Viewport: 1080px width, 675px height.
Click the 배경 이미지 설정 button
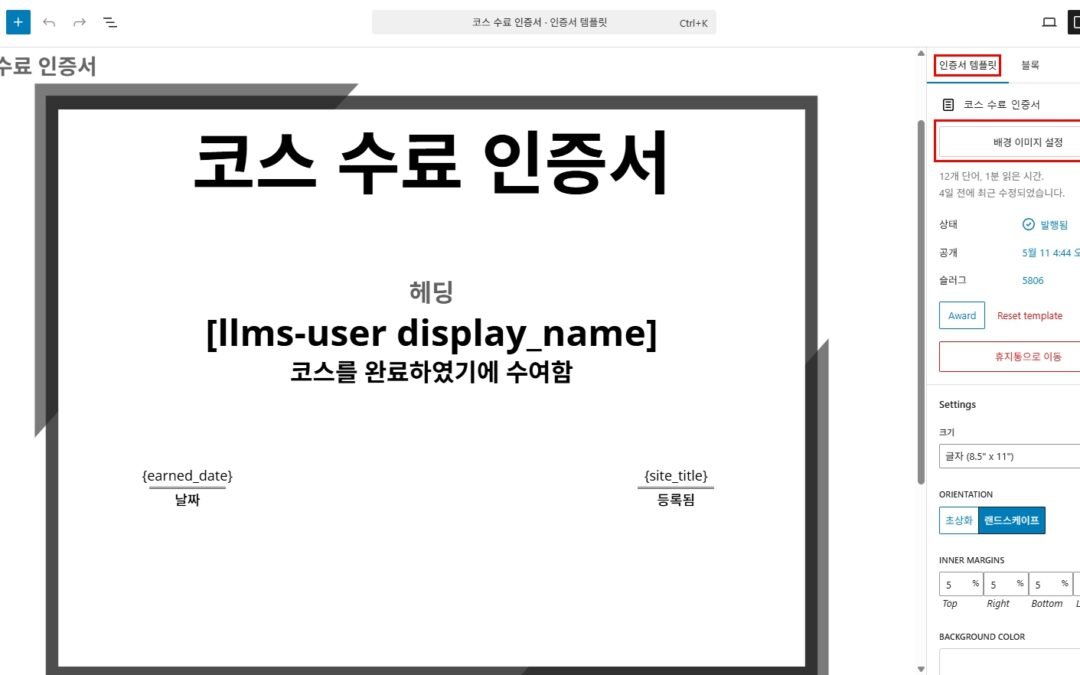(1010, 142)
